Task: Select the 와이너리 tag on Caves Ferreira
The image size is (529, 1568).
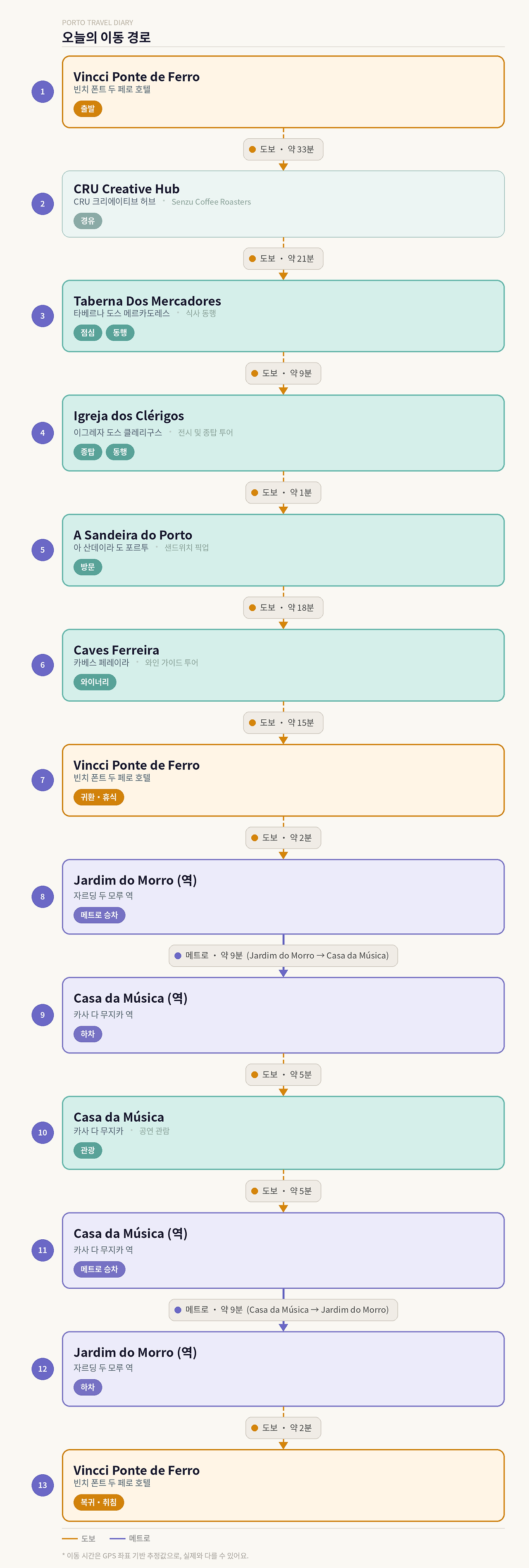Action: click(95, 682)
